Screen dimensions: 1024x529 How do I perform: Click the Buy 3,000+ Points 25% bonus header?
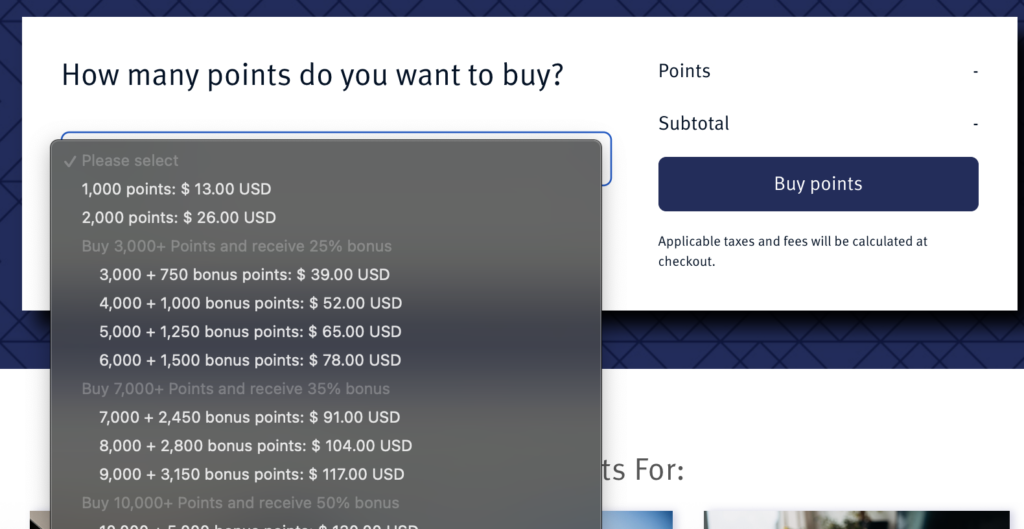(236, 246)
